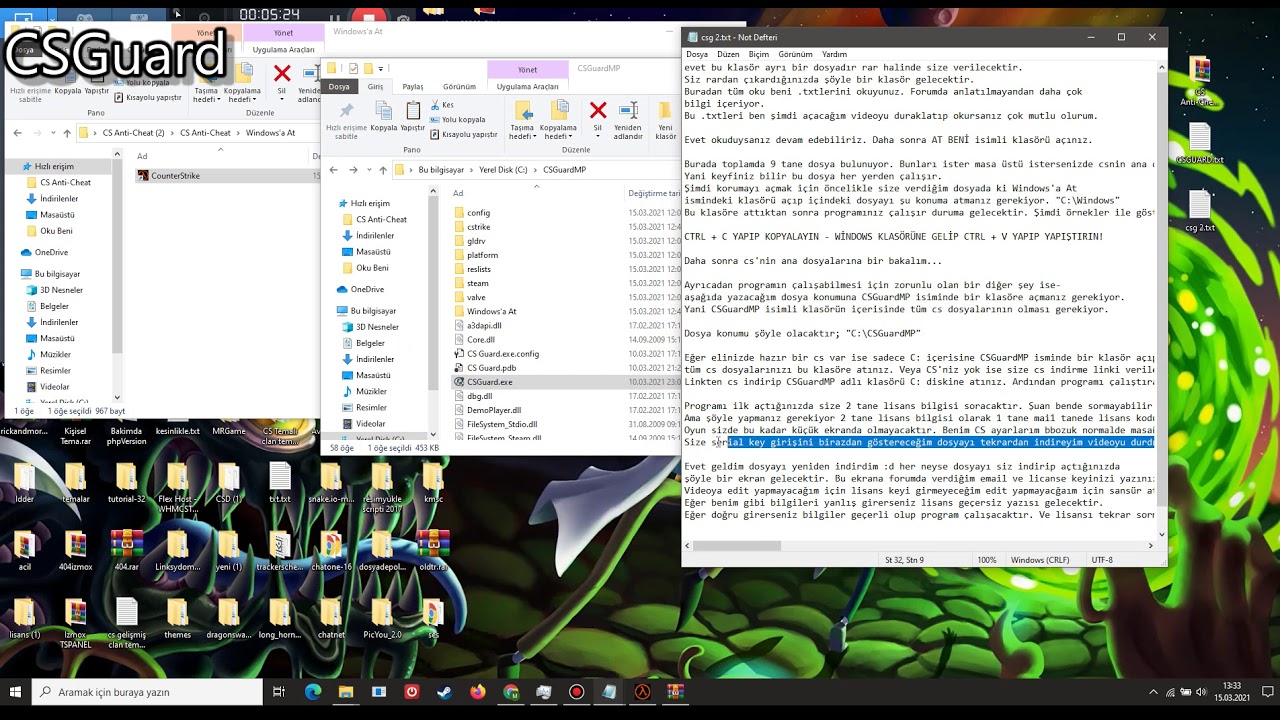Viewport: 1280px width, 720px height.
Task: Open Dosya menu in Notepad
Action: (x=697, y=54)
